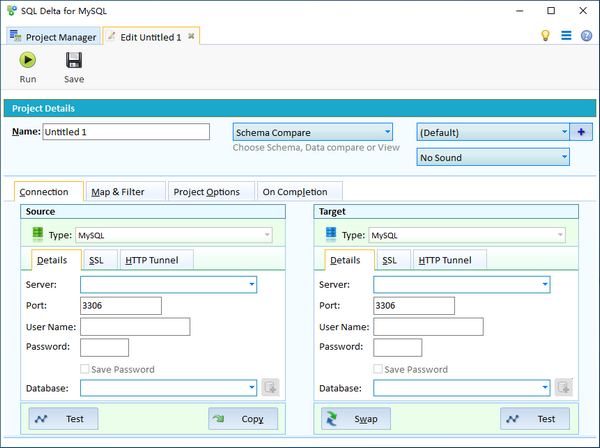The height and width of the screenshot is (448, 600).
Task: Enable Source Save Password checkbox
Action: [x=85, y=369]
